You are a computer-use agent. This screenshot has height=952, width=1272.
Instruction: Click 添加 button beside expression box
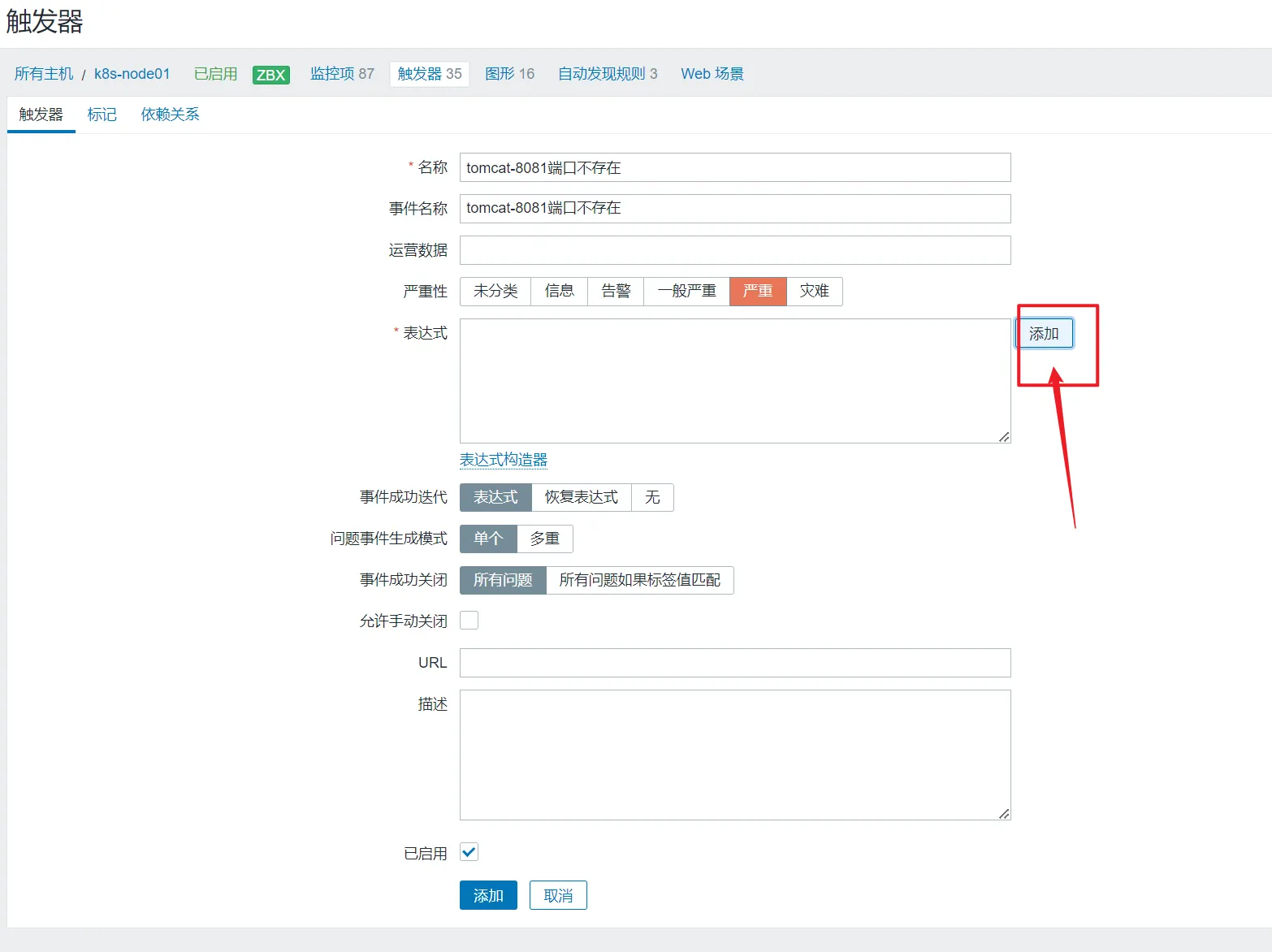pos(1044,334)
